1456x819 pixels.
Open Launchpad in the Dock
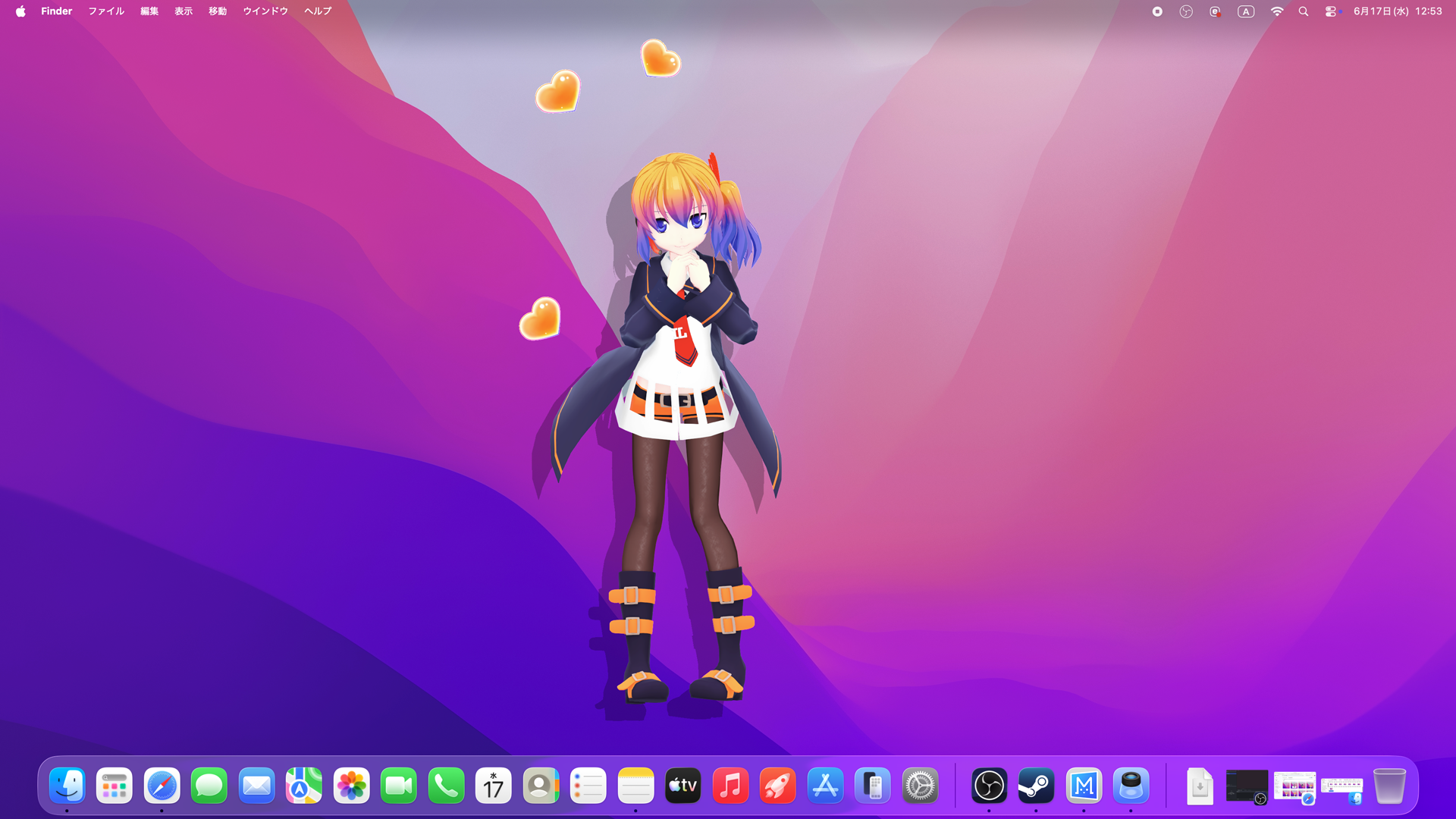tap(115, 786)
